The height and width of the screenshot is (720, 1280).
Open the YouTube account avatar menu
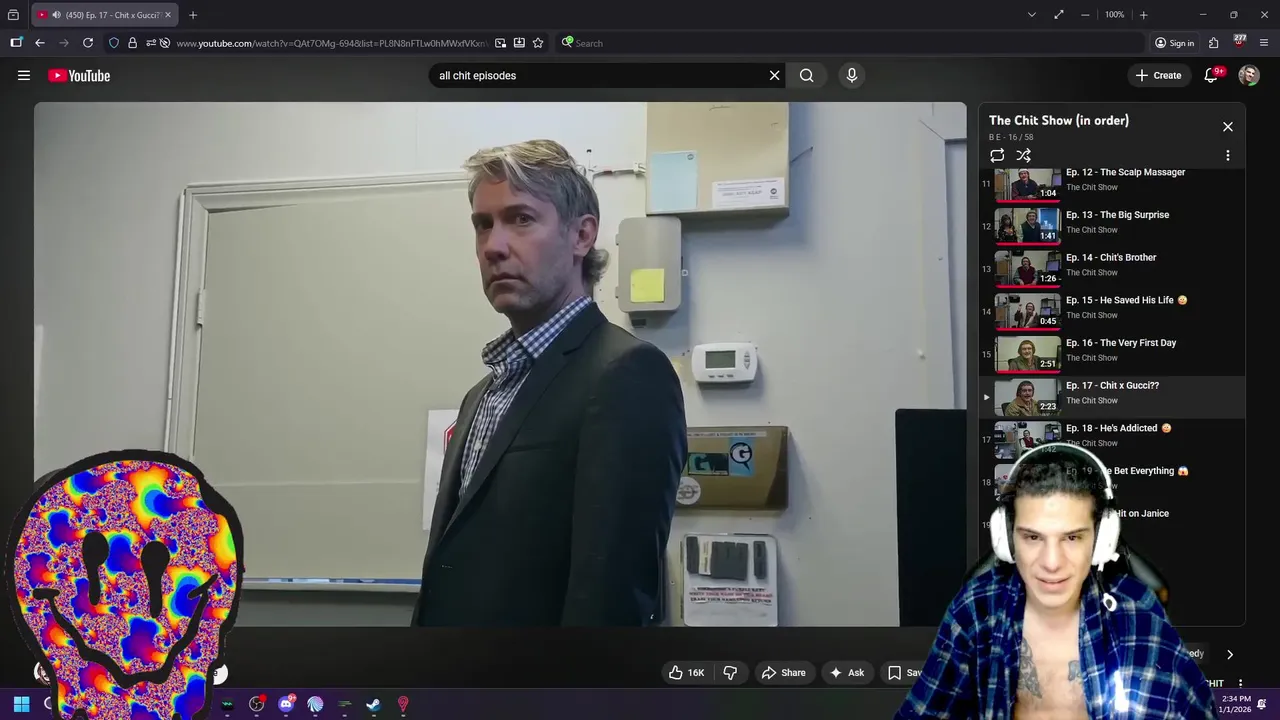pos(1249,75)
